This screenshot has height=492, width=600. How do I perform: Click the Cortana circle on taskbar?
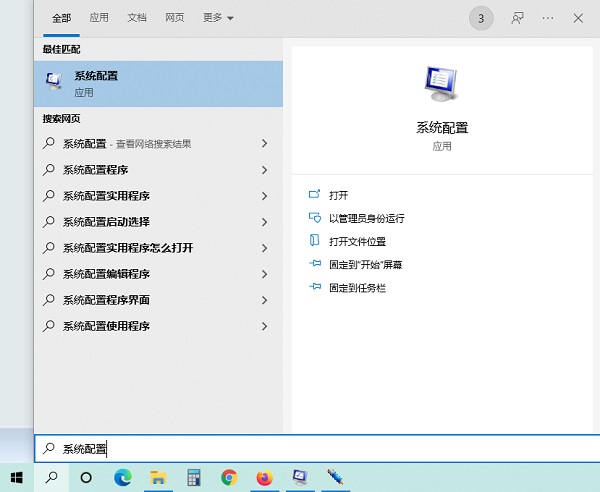coord(86,478)
